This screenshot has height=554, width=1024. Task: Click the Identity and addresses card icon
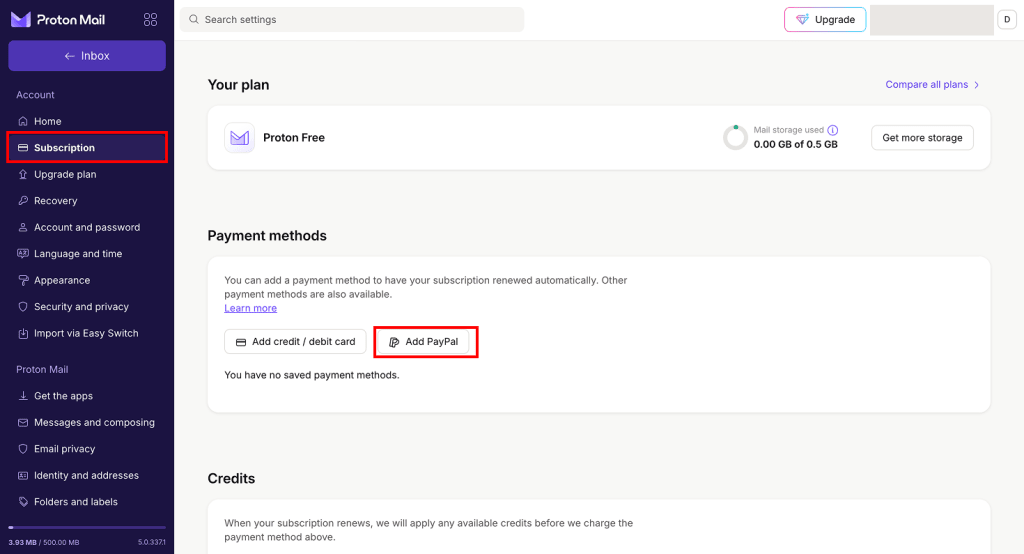pos(23,476)
